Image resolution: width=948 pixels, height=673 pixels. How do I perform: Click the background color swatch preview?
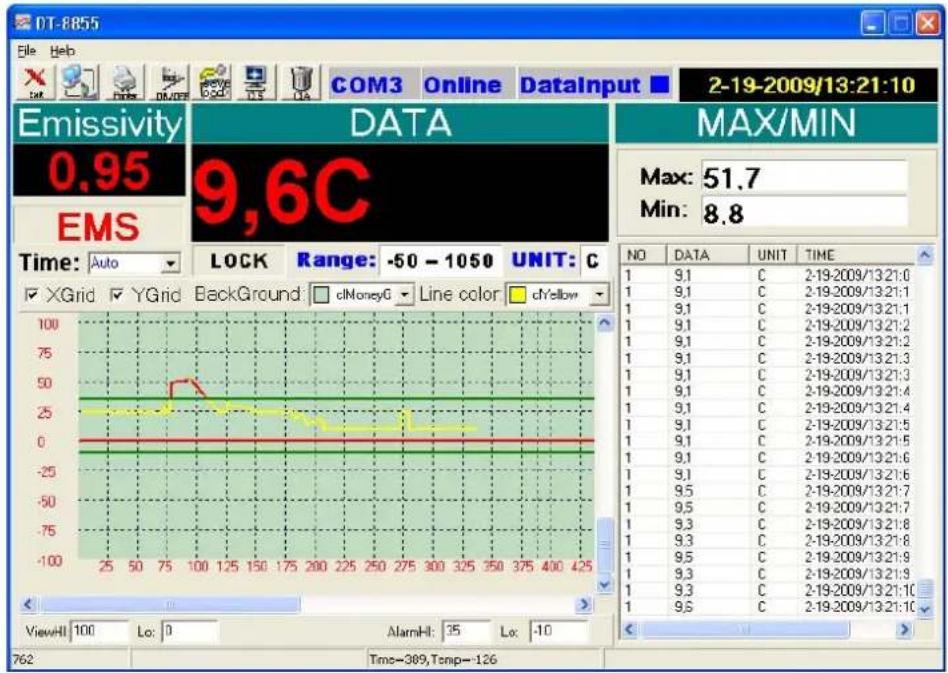322,295
